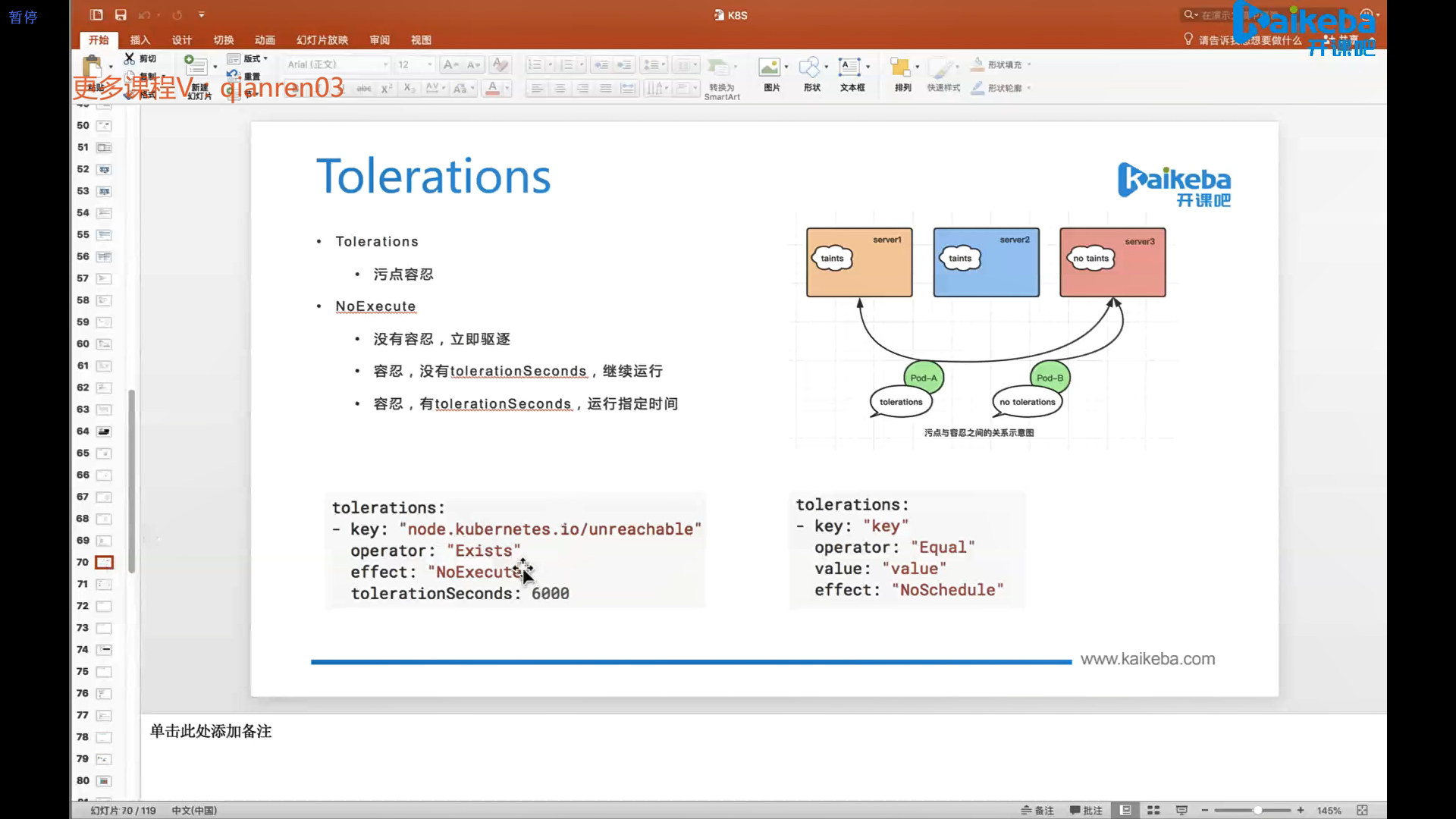
Task: Switch to slide sorter view icon
Action: [1153, 810]
